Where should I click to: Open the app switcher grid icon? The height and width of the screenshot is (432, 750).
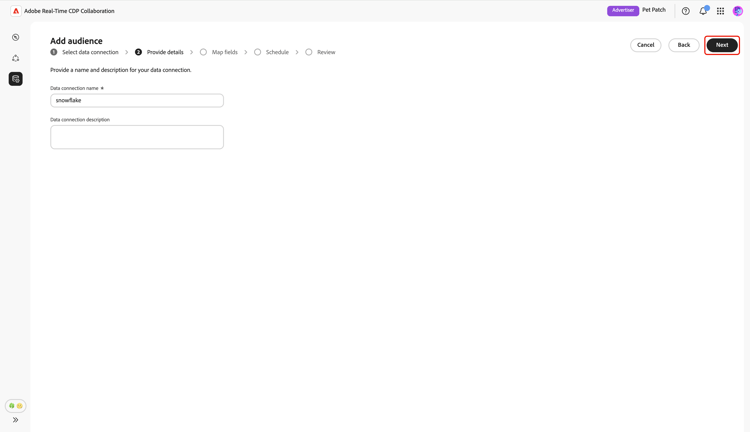720,11
